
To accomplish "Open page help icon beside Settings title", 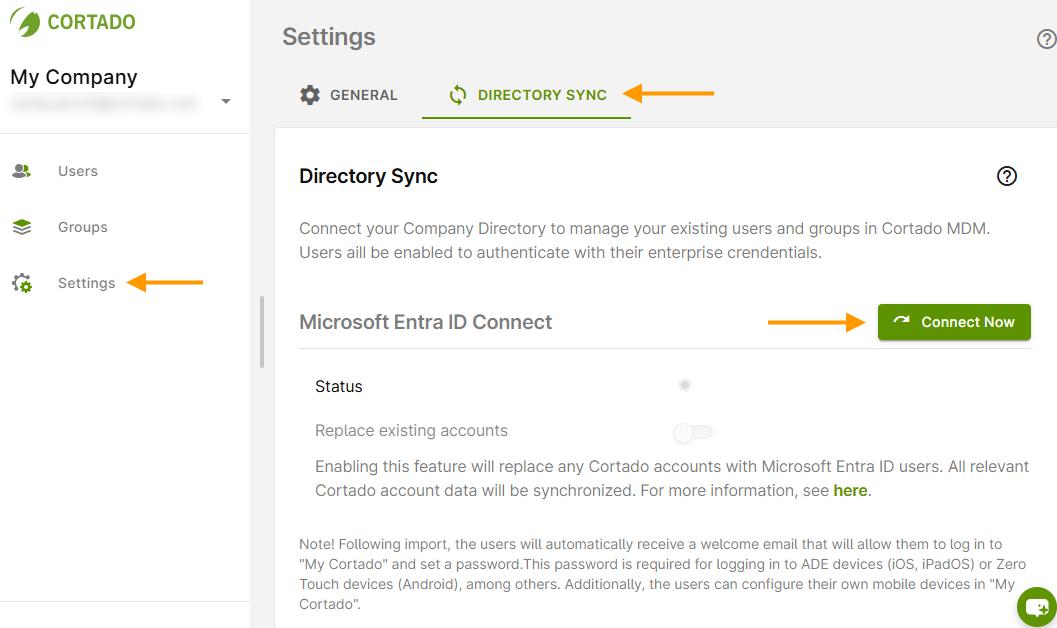I will point(1046,39).
